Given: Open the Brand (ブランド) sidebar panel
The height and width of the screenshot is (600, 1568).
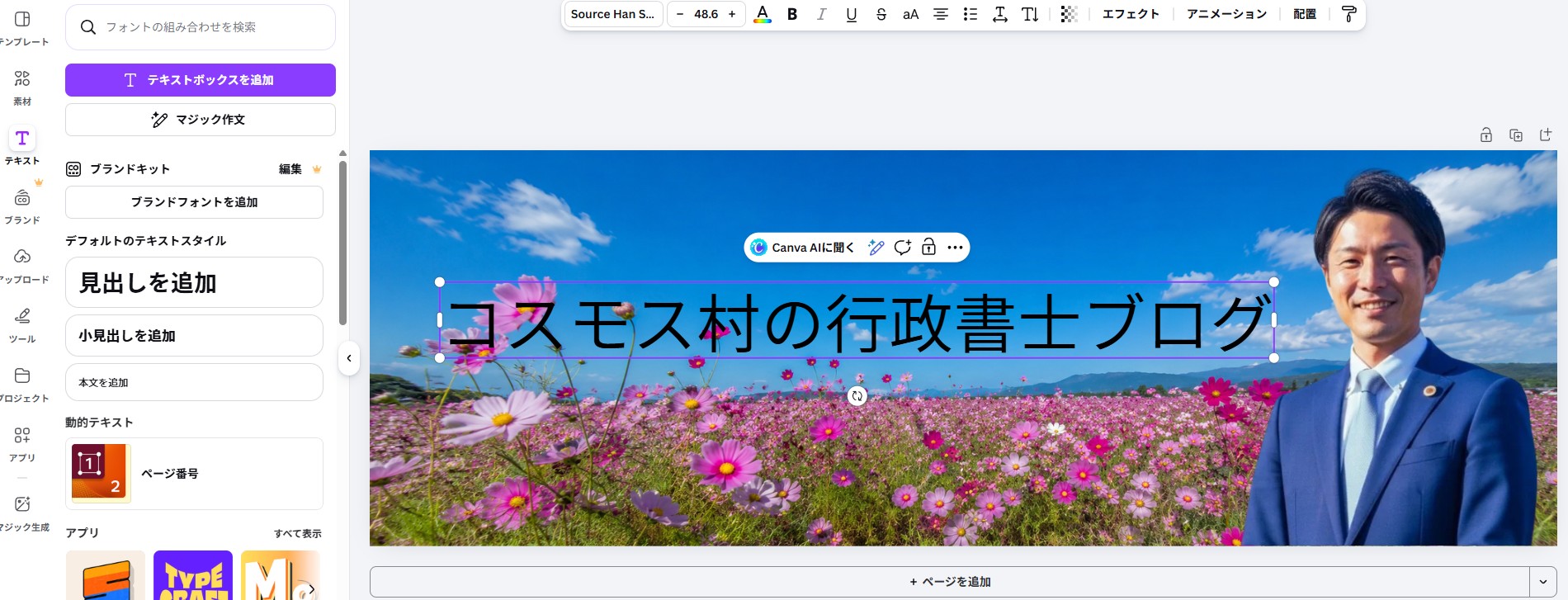Looking at the screenshot, I should (x=22, y=206).
